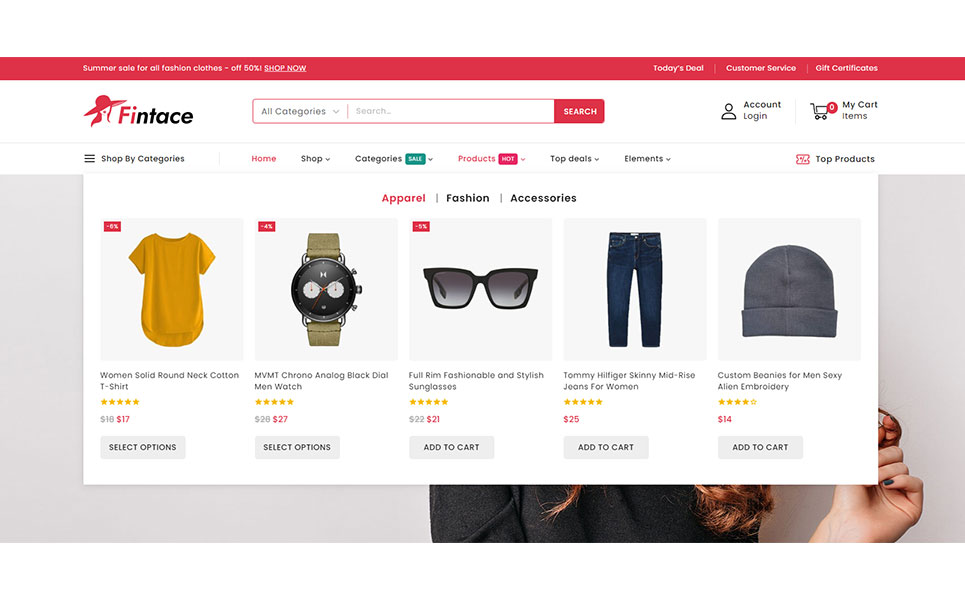The height and width of the screenshot is (600, 965).
Task: Click the star rating under Custom Beanies
Action: [737, 402]
